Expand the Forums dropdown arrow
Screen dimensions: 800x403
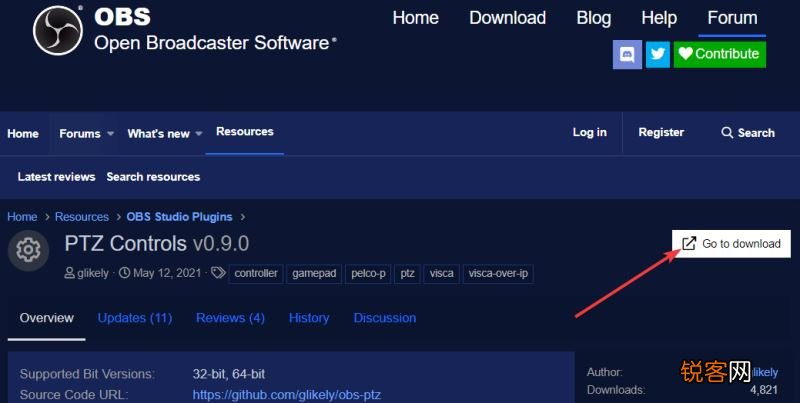coord(110,134)
